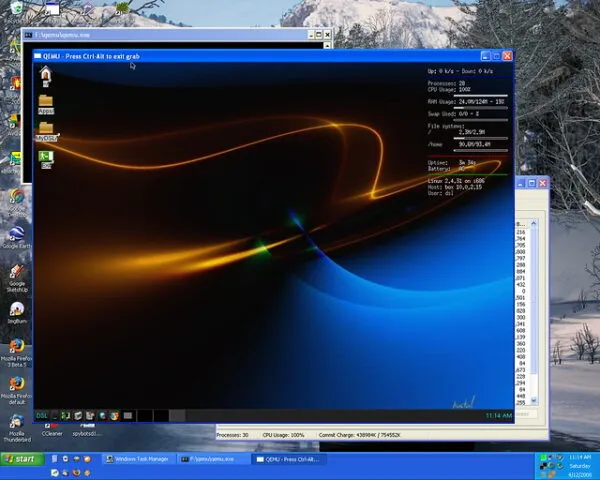The width and height of the screenshot is (600, 480).
Task: Open the file manager icon in DSL taskbar
Action: tap(78, 416)
